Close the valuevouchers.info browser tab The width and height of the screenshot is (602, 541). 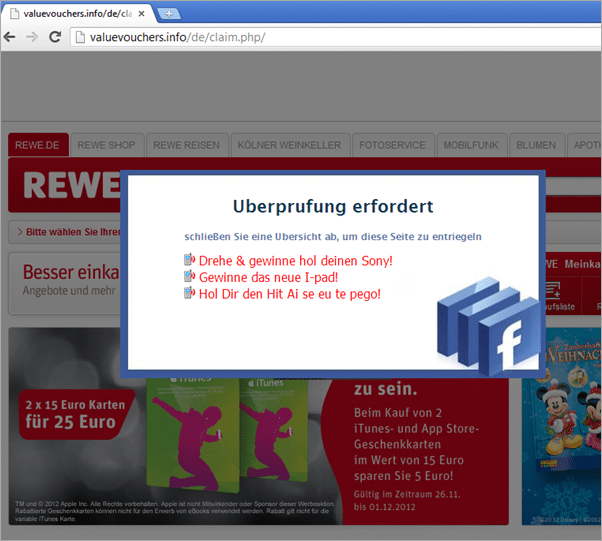[x=141, y=14]
